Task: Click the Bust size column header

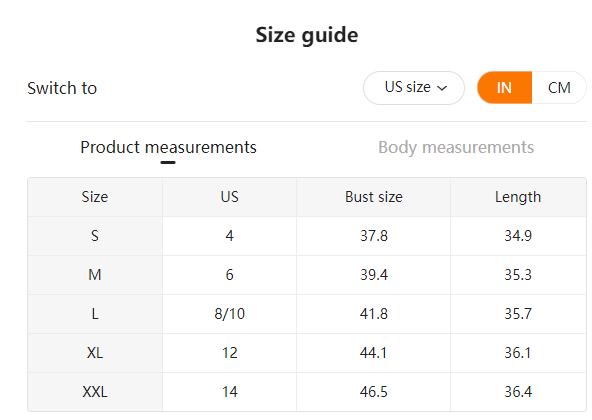Action: pos(374,197)
